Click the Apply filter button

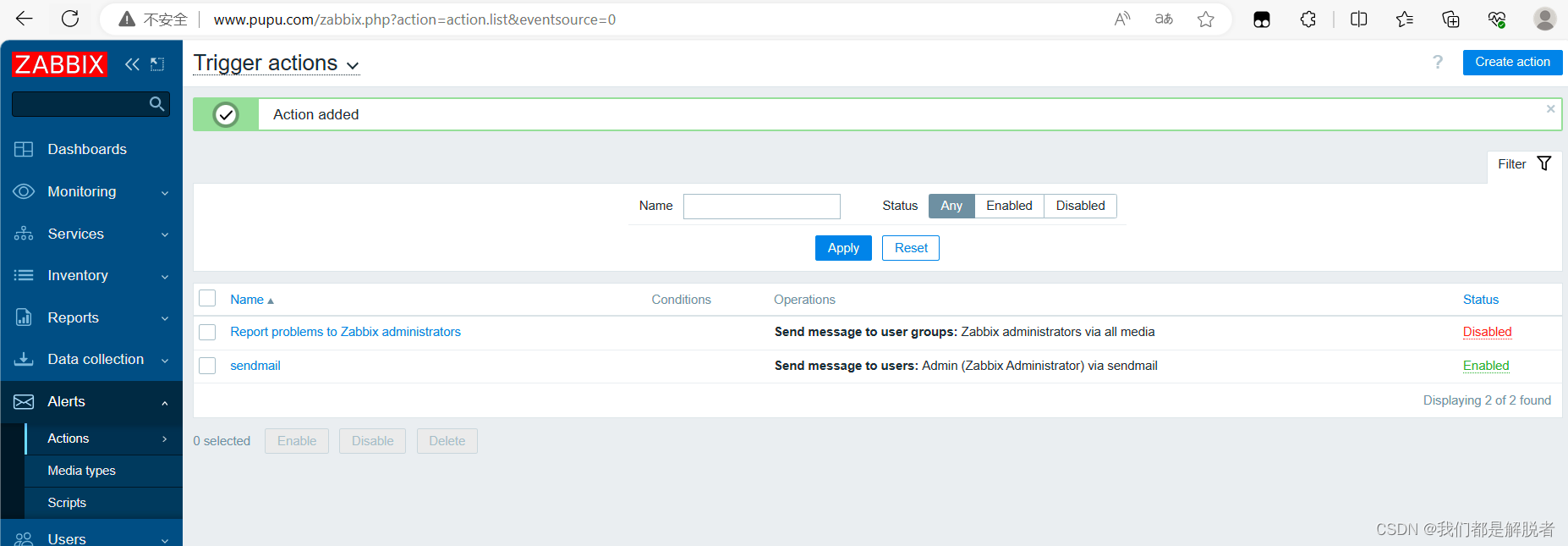click(843, 248)
